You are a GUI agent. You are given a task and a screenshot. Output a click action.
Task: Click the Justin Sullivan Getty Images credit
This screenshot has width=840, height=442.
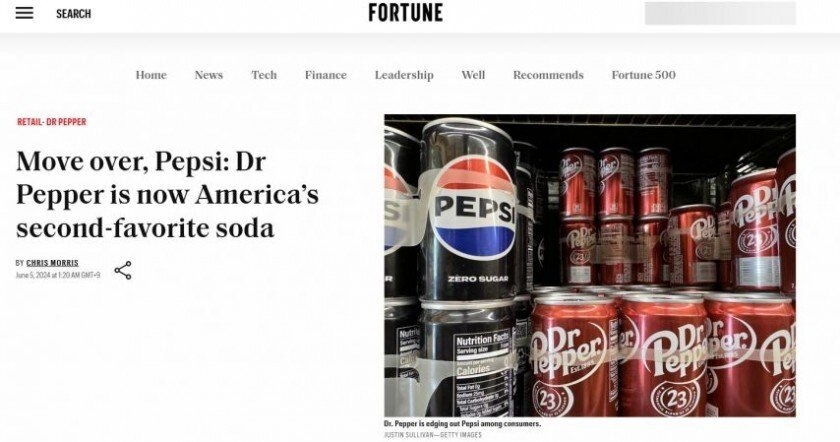click(x=433, y=435)
